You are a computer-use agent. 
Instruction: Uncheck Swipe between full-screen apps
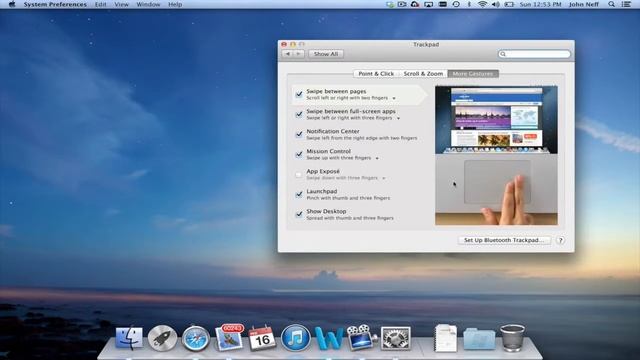(x=299, y=114)
